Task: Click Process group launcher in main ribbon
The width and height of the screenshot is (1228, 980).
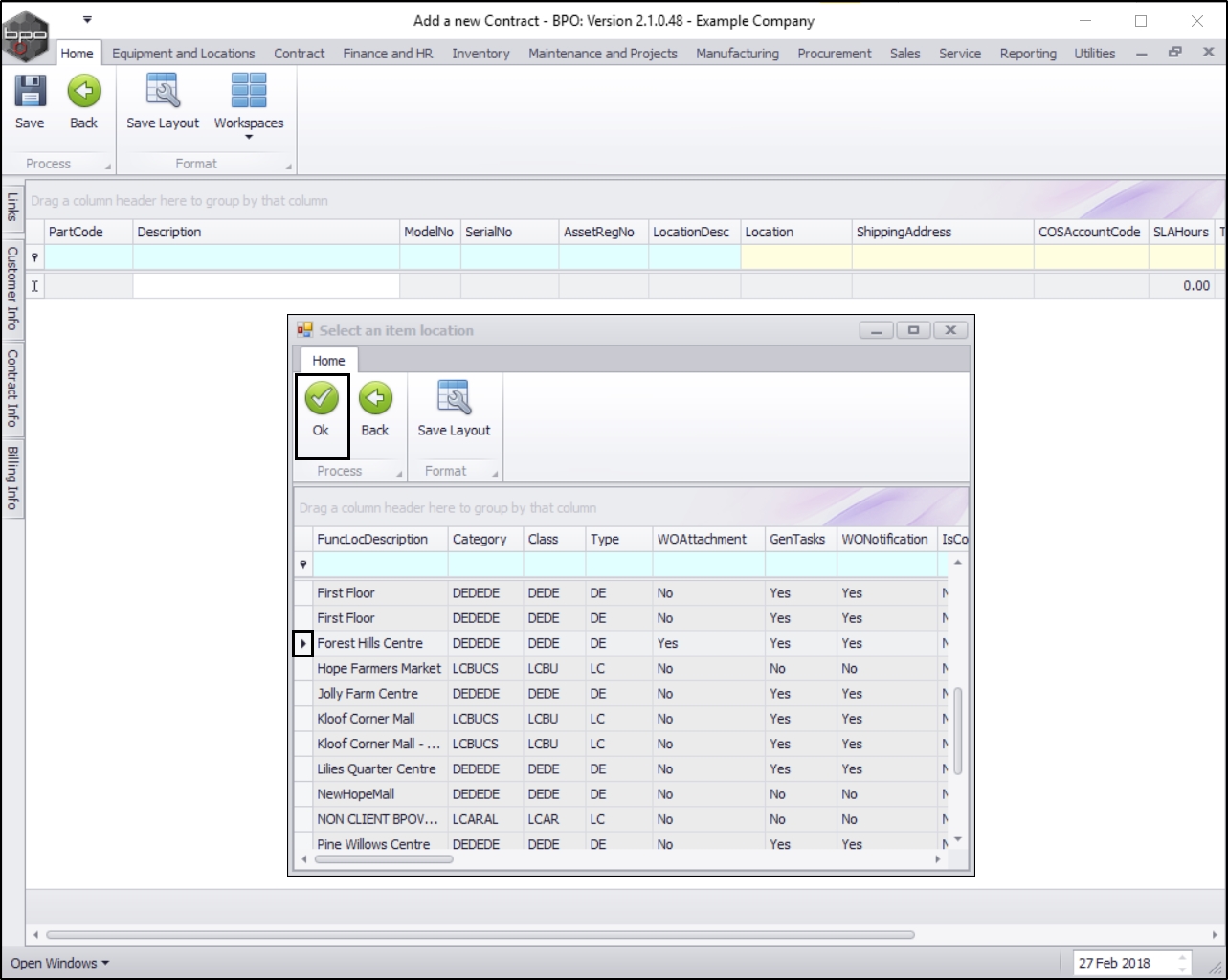Action: (108, 167)
